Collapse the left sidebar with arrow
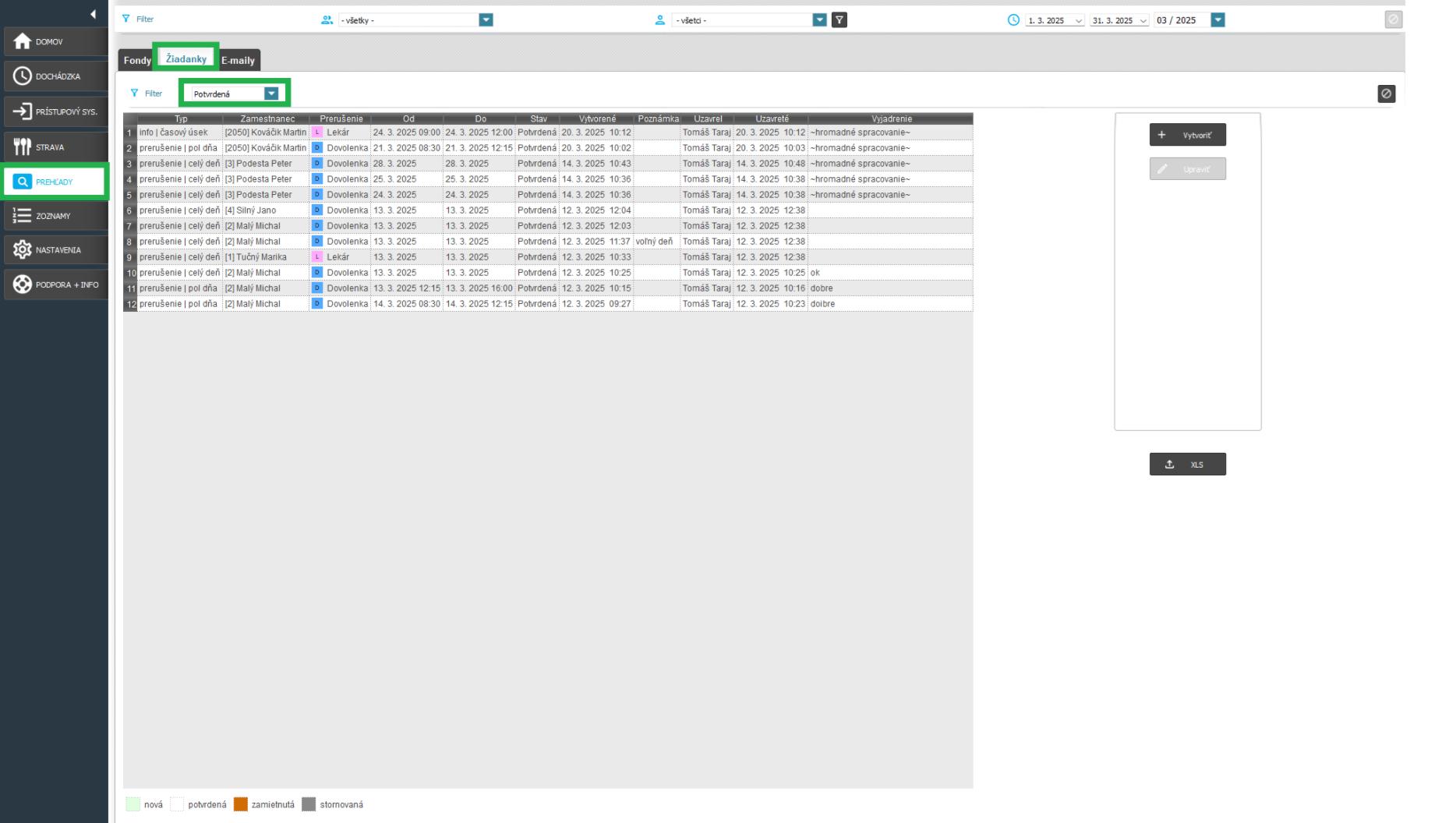The image size is (1456, 823). 94,14
